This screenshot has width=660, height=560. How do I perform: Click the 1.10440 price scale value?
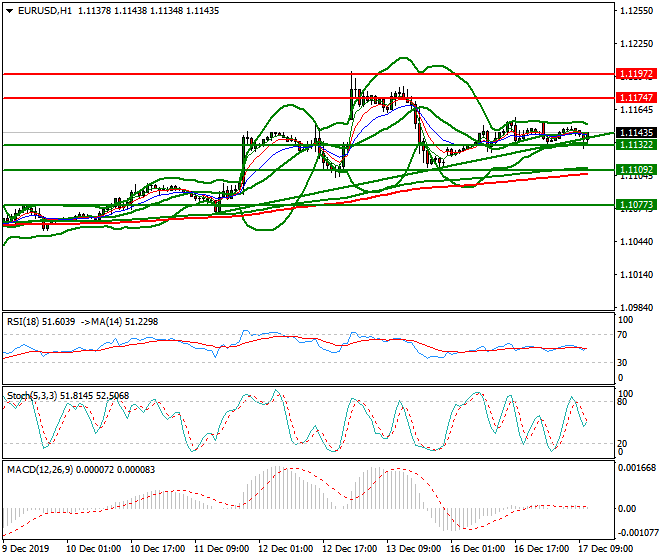pos(637,242)
